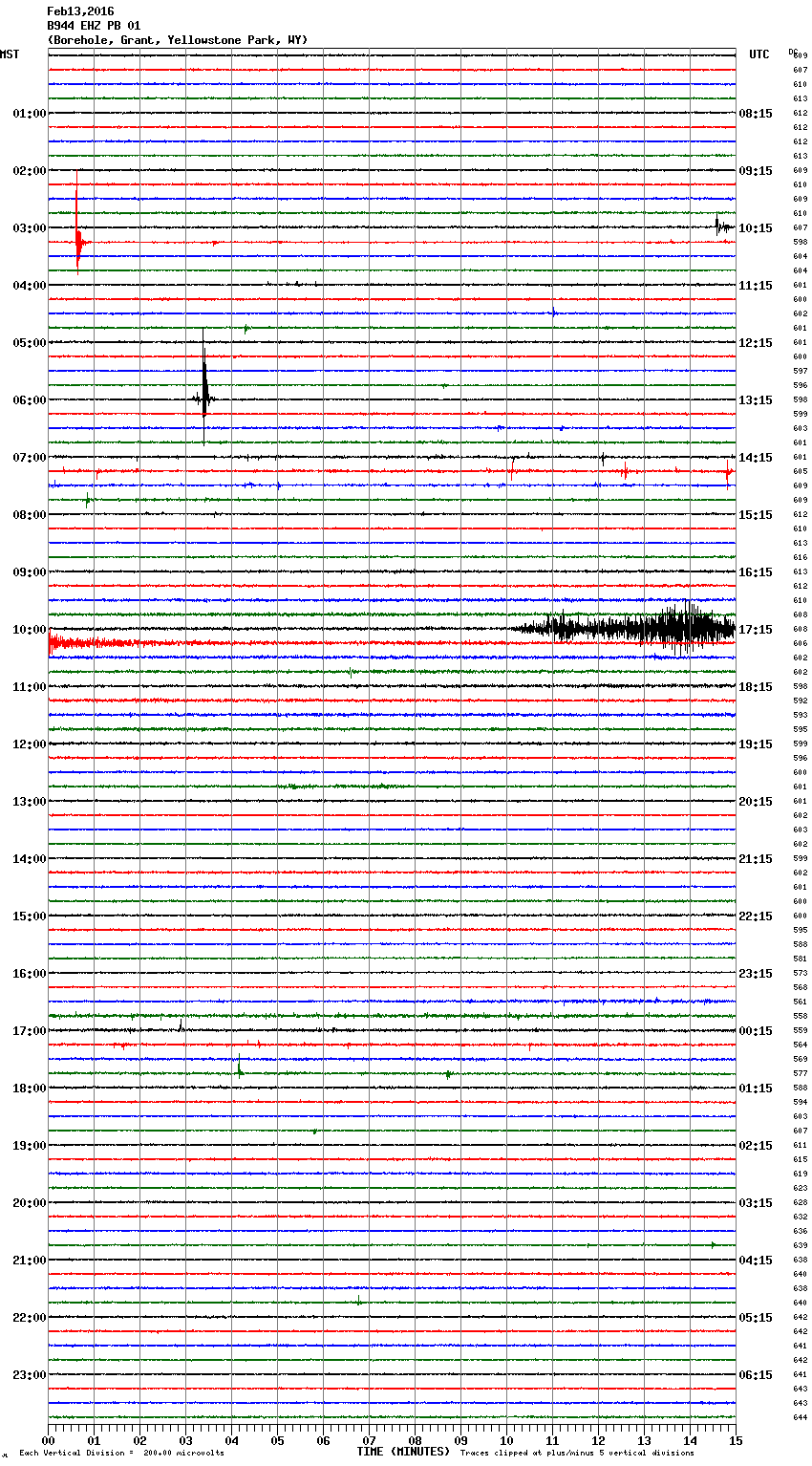
Task: Click the 10:15 UTC time label
Action: (756, 228)
